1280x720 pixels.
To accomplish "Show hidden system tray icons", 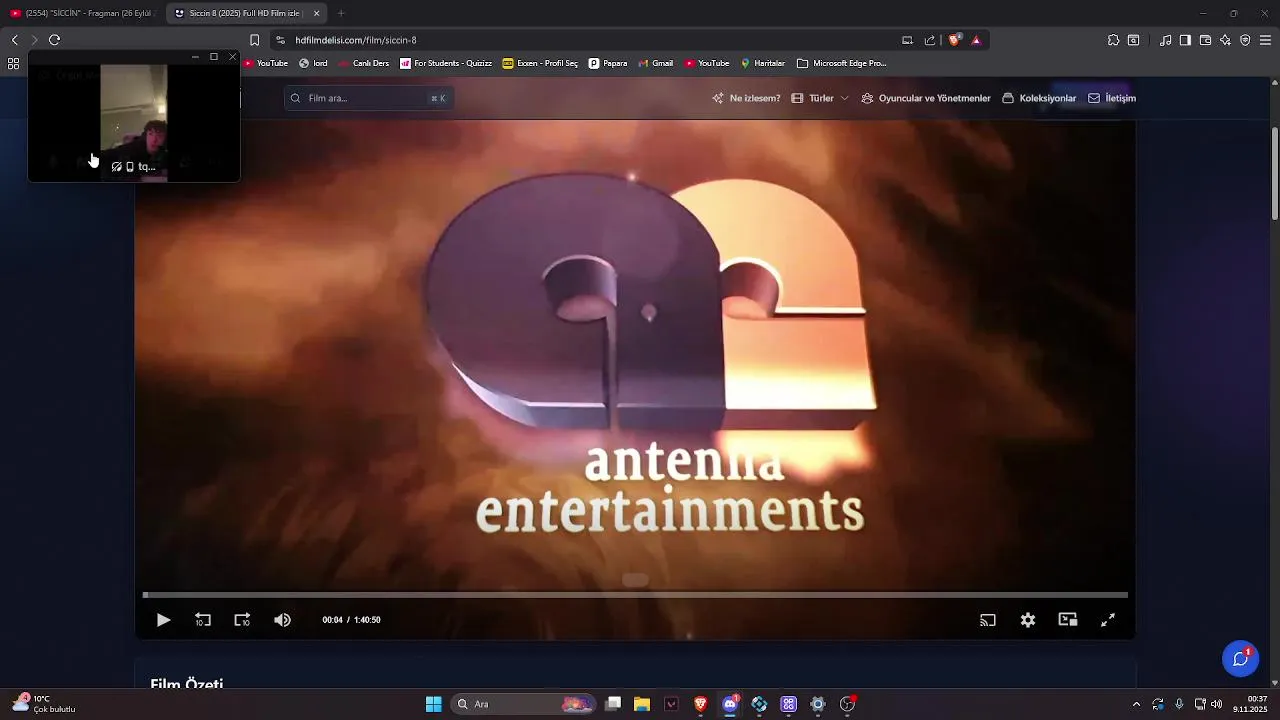I will pyautogui.click(x=1136, y=704).
